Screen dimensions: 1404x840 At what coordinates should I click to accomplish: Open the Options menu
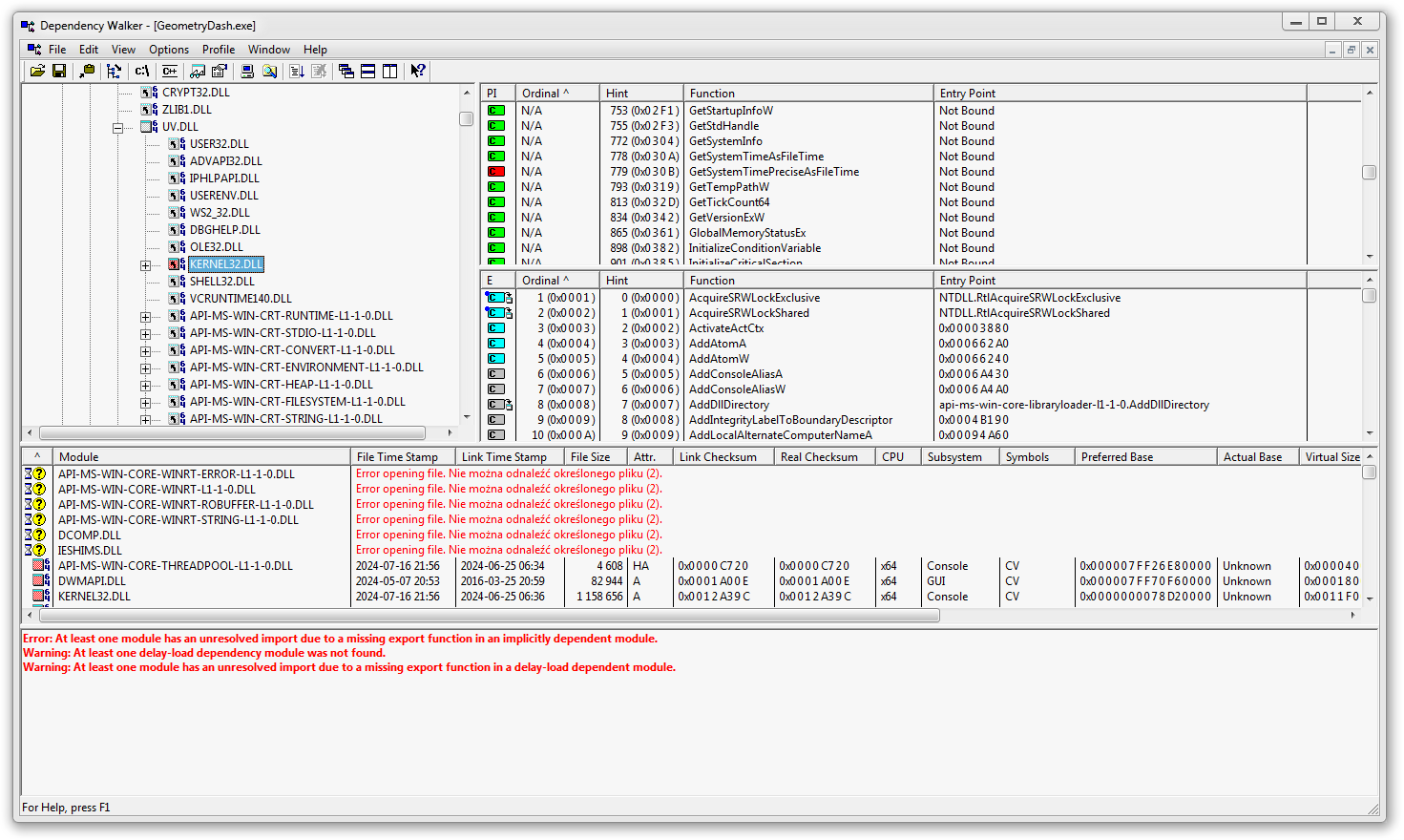(x=169, y=50)
